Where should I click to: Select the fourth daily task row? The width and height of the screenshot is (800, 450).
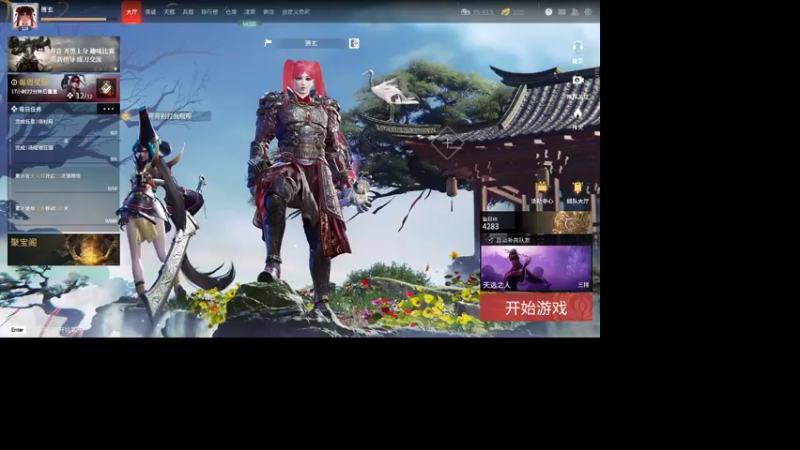[64, 214]
